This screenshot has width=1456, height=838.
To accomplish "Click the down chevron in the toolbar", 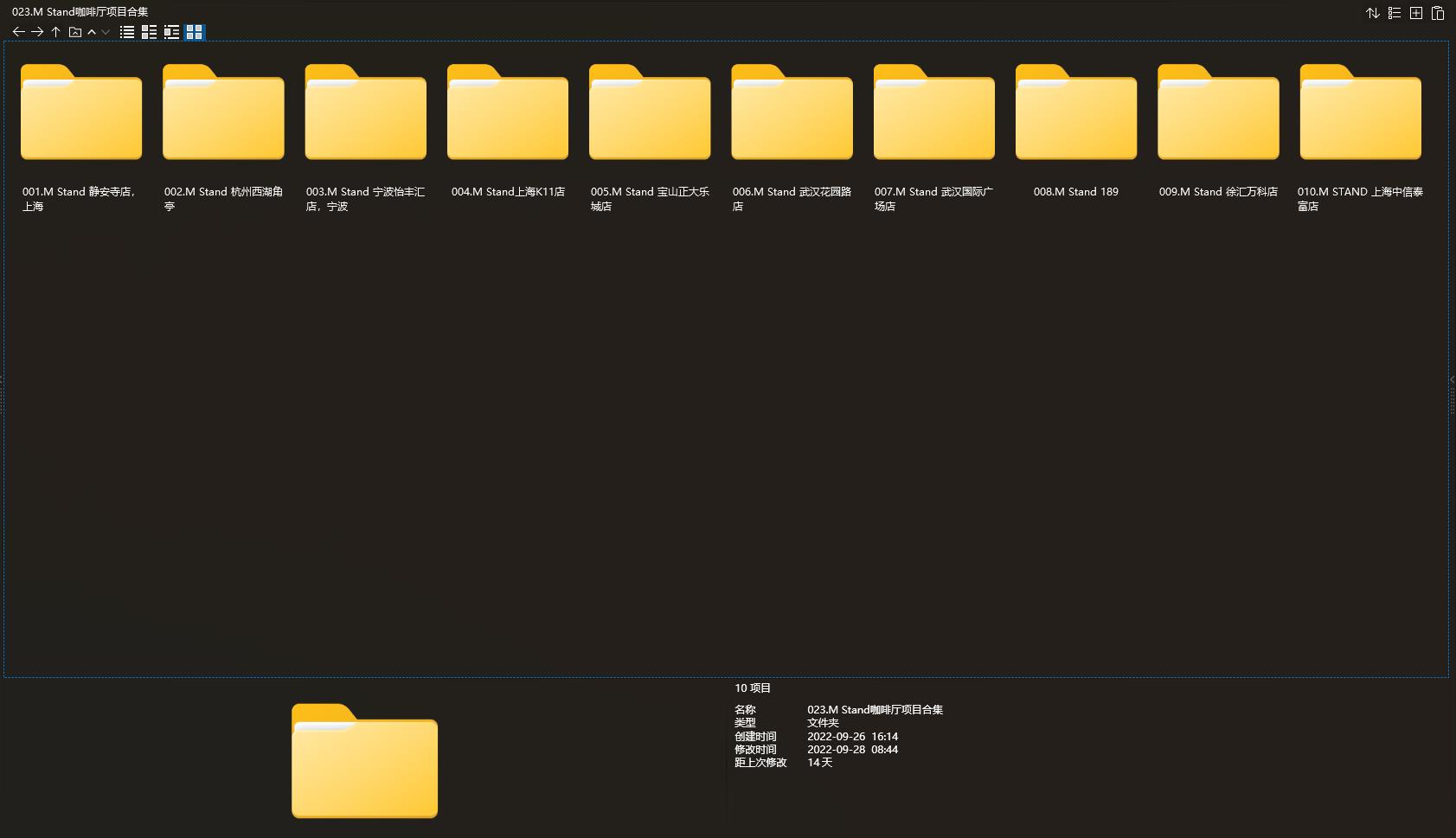I will (106, 32).
